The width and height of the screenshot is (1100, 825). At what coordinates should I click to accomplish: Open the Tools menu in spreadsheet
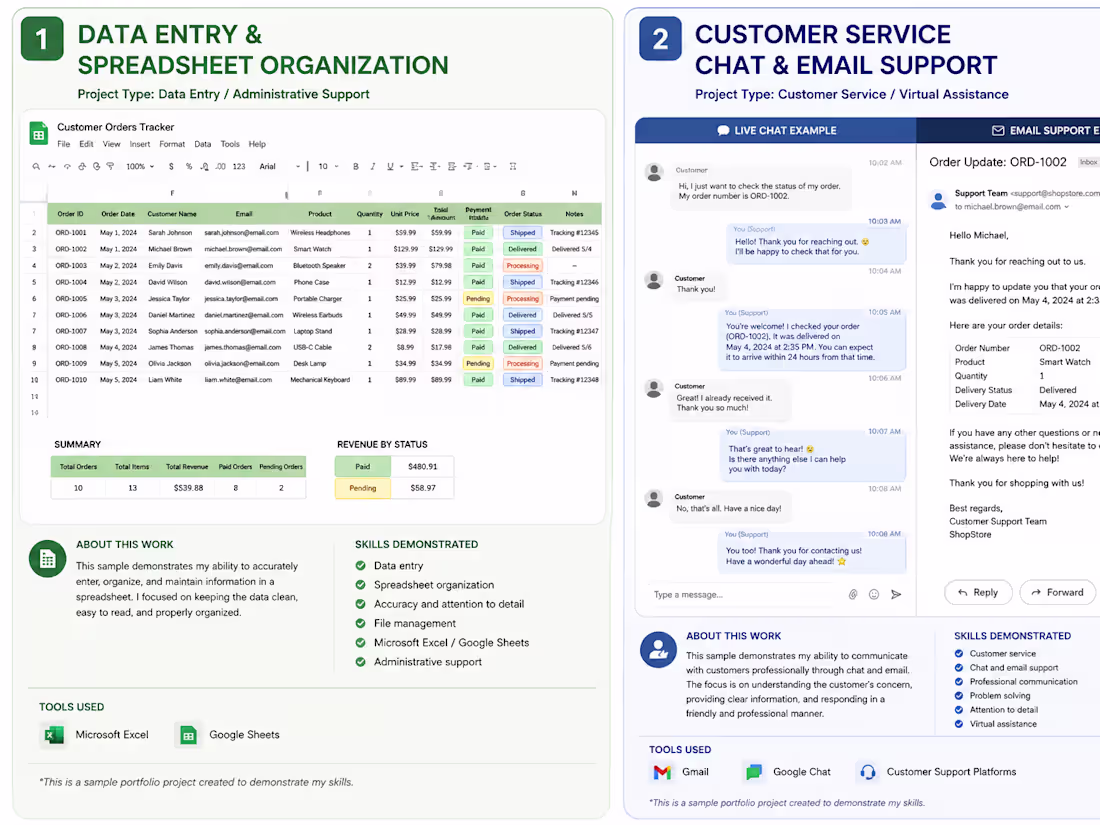(230, 145)
